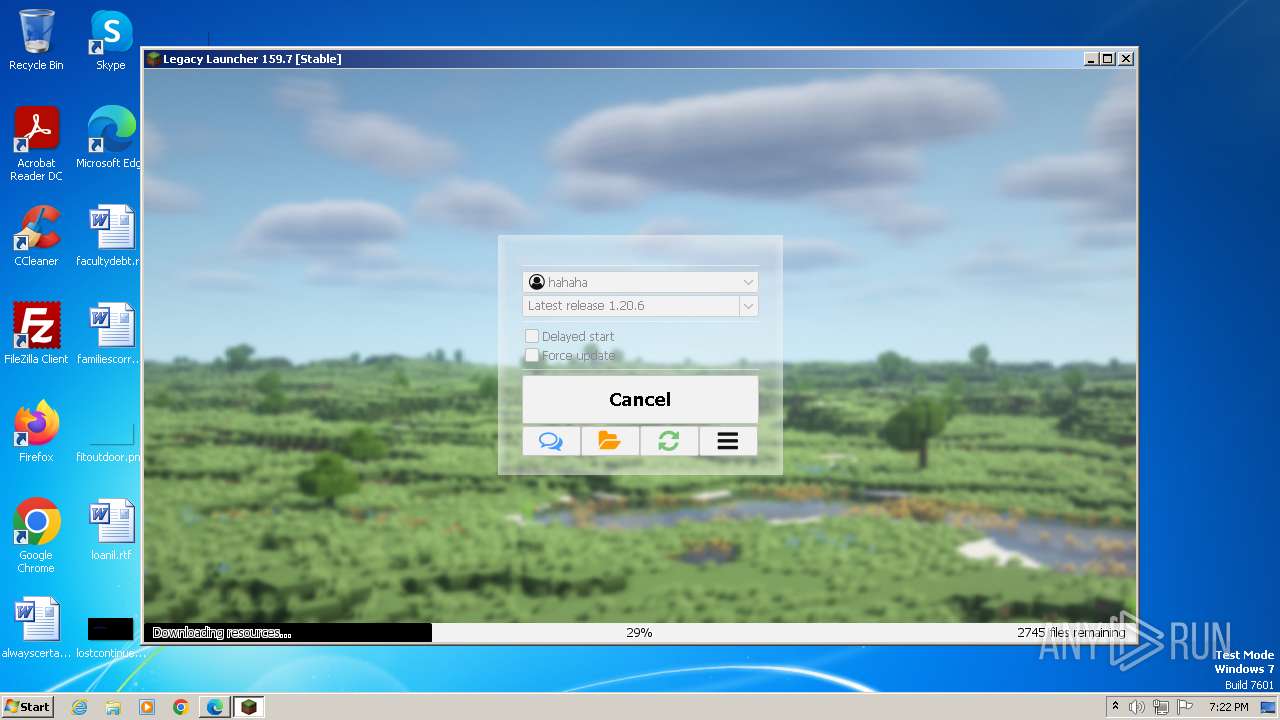Click the user avatar icon beside hahaha
The height and width of the screenshot is (720, 1280).
coord(537,282)
